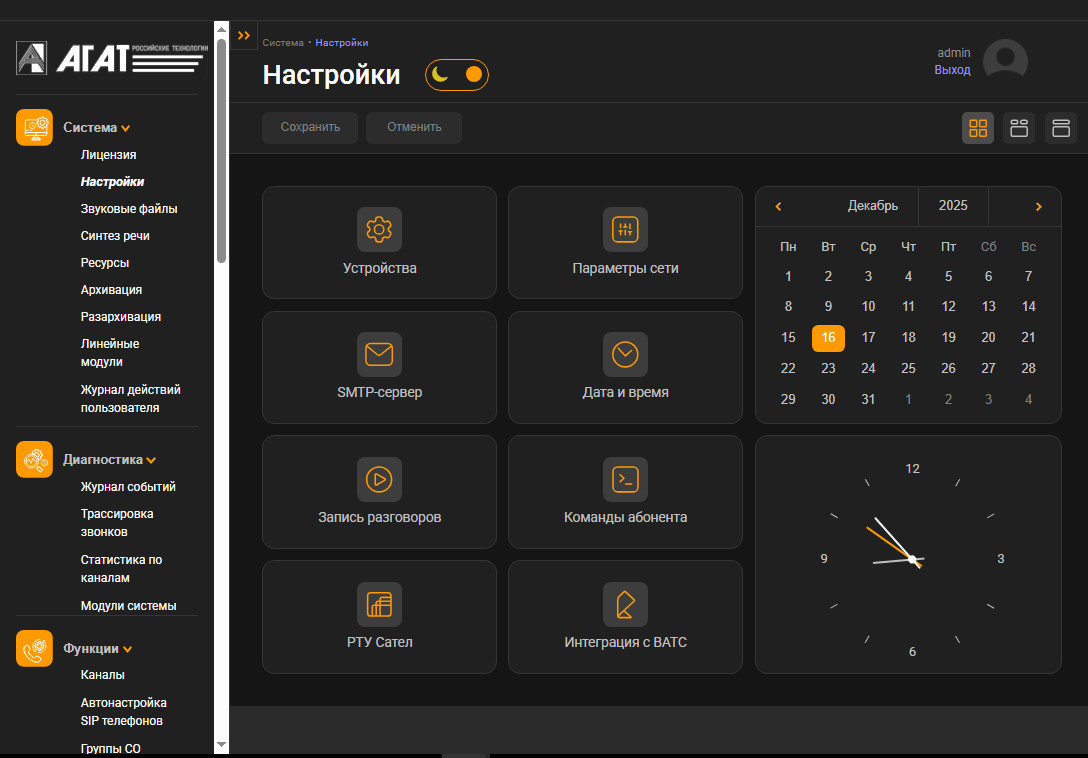The height and width of the screenshot is (758, 1088).
Task: Open Лицензия in sidebar
Action: point(108,155)
